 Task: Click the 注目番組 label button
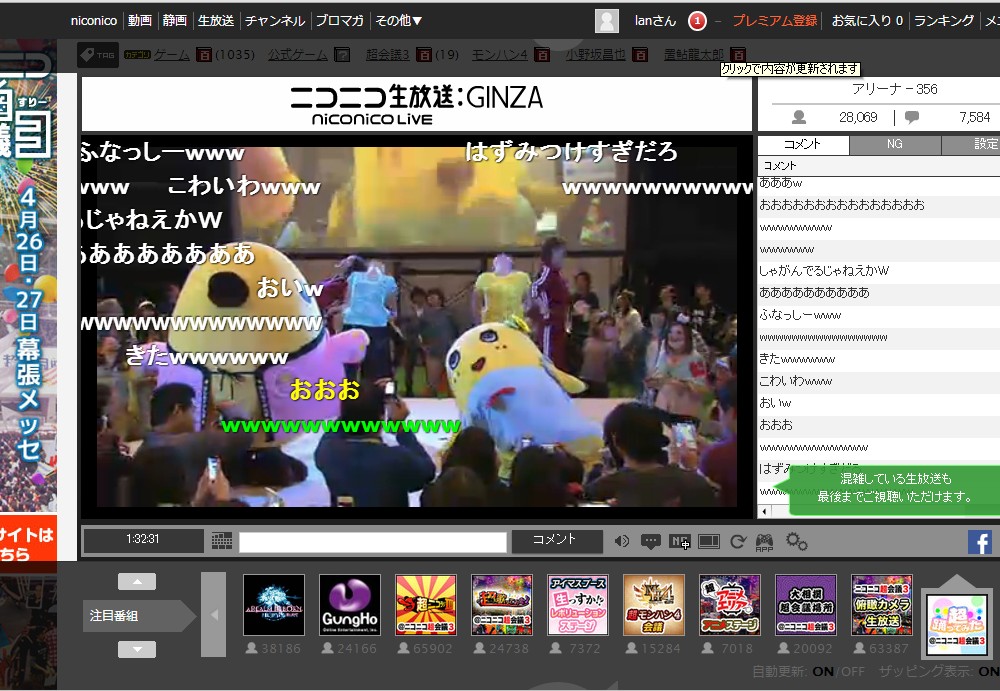click(139, 616)
